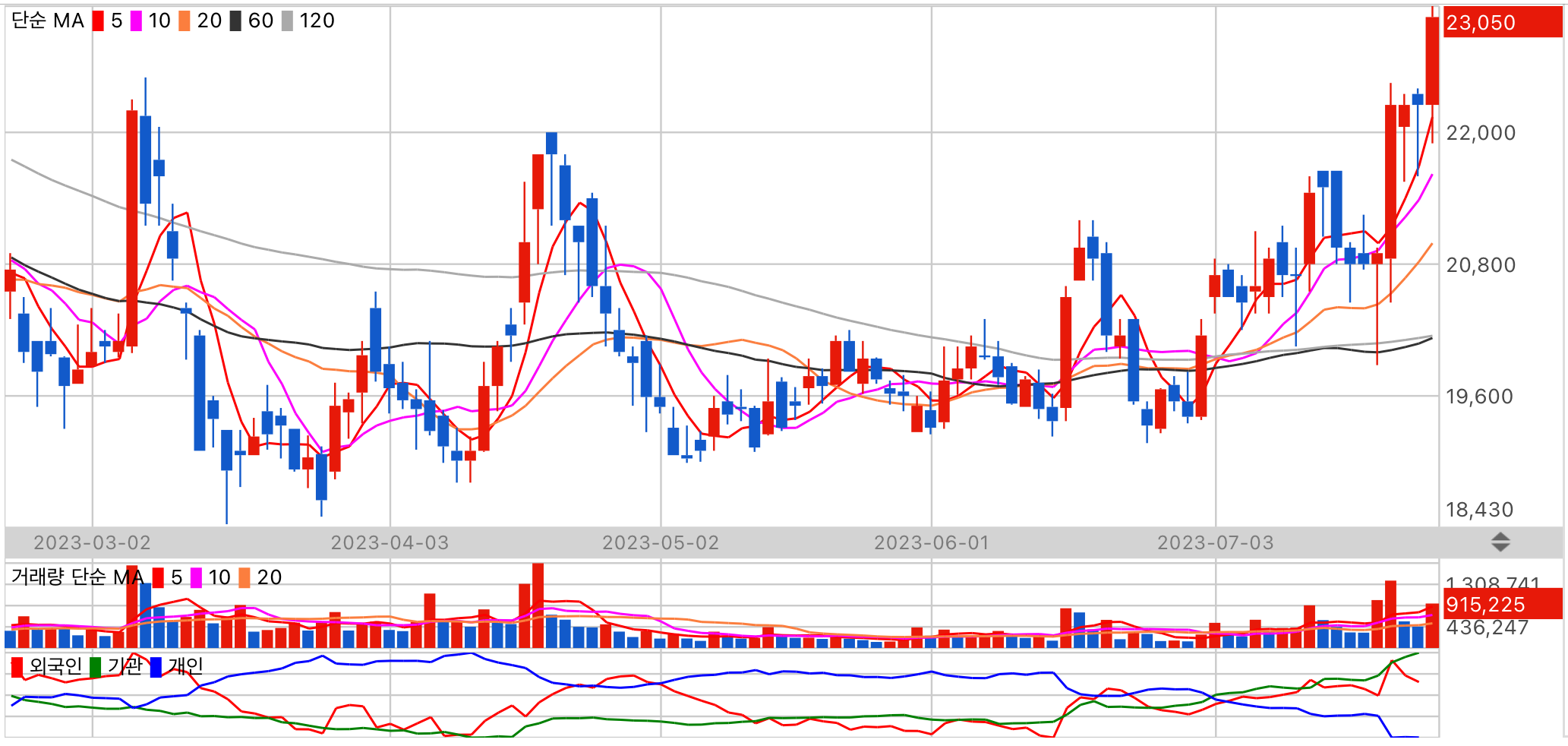Click the latest tall red candlestick
The width and height of the screenshot is (1568, 746).
pyautogui.click(x=1432, y=61)
